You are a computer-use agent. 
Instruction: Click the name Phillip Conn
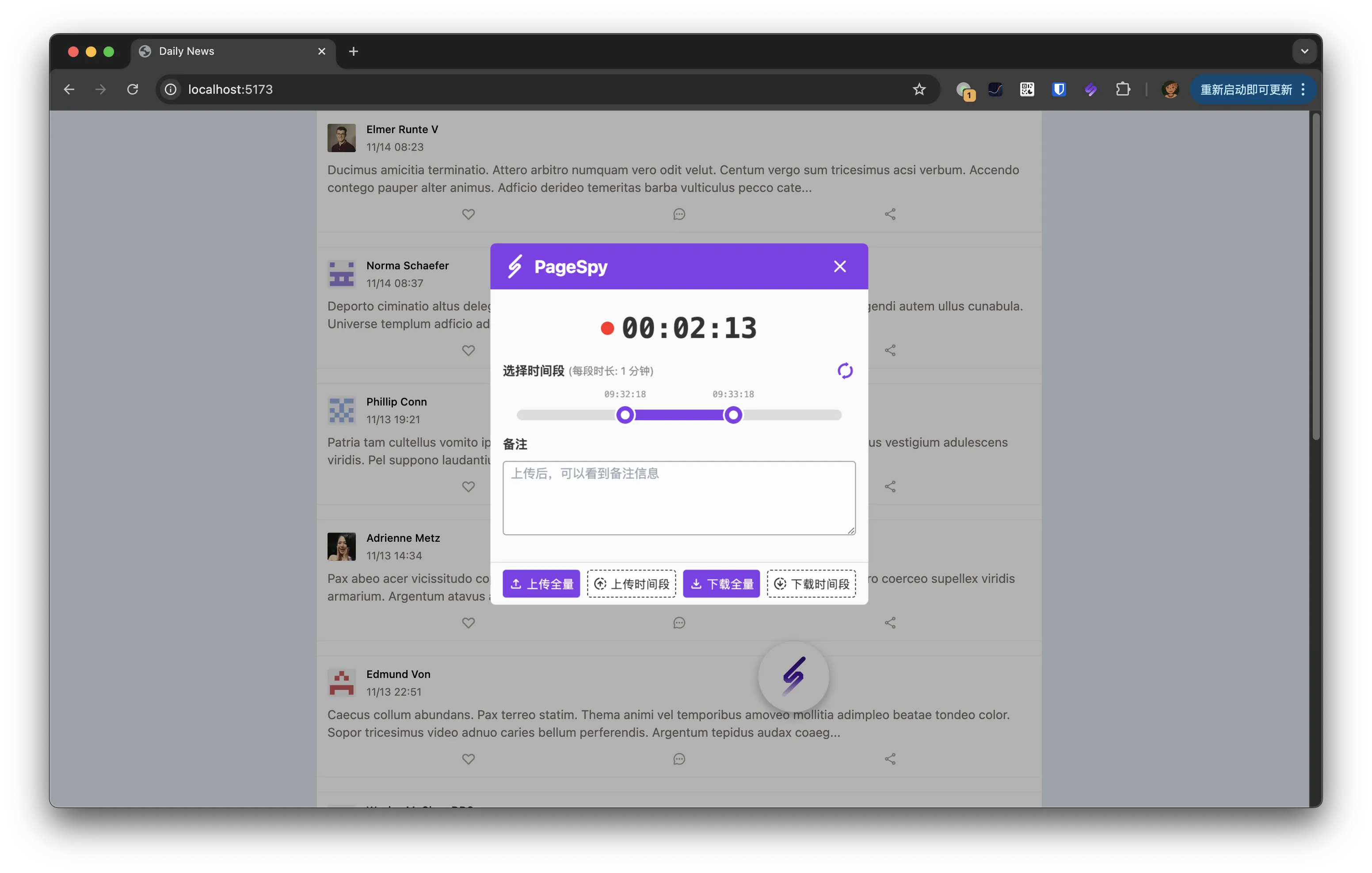coord(396,402)
